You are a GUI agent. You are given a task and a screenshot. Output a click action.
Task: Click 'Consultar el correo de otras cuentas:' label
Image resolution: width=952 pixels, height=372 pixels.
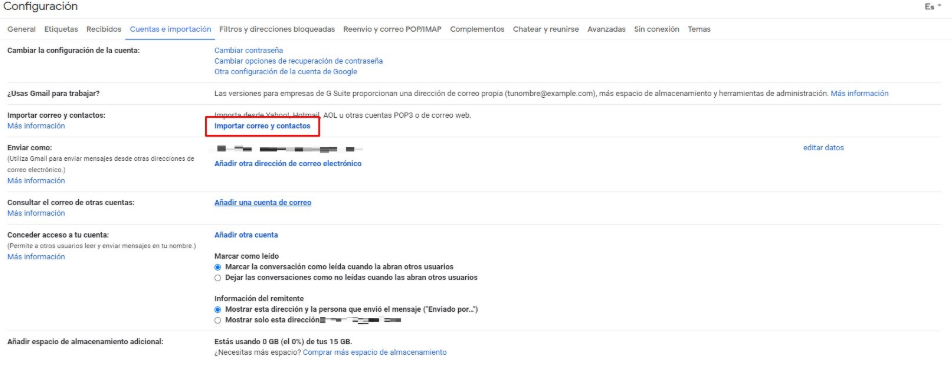70,202
